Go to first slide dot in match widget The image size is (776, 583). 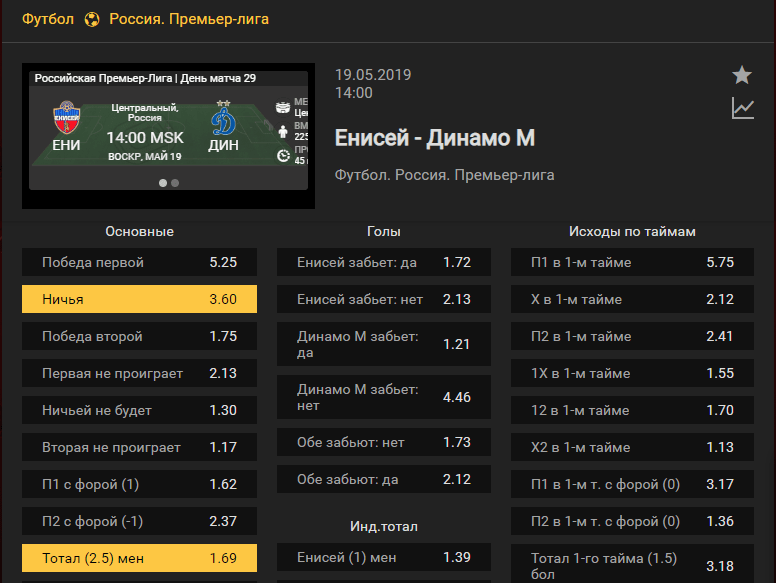163,183
